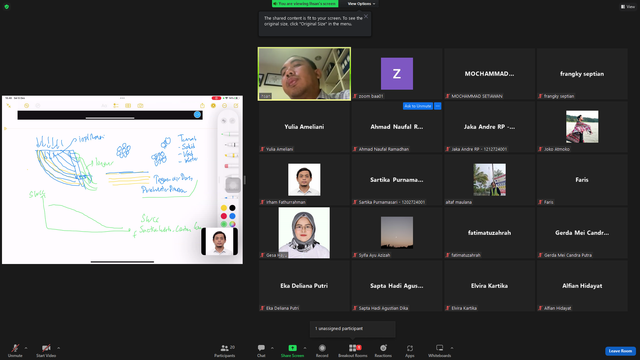This screenshot has width=640, height=360.
Task: Select the Elvira Kartika tile
Action: point(489,286)
